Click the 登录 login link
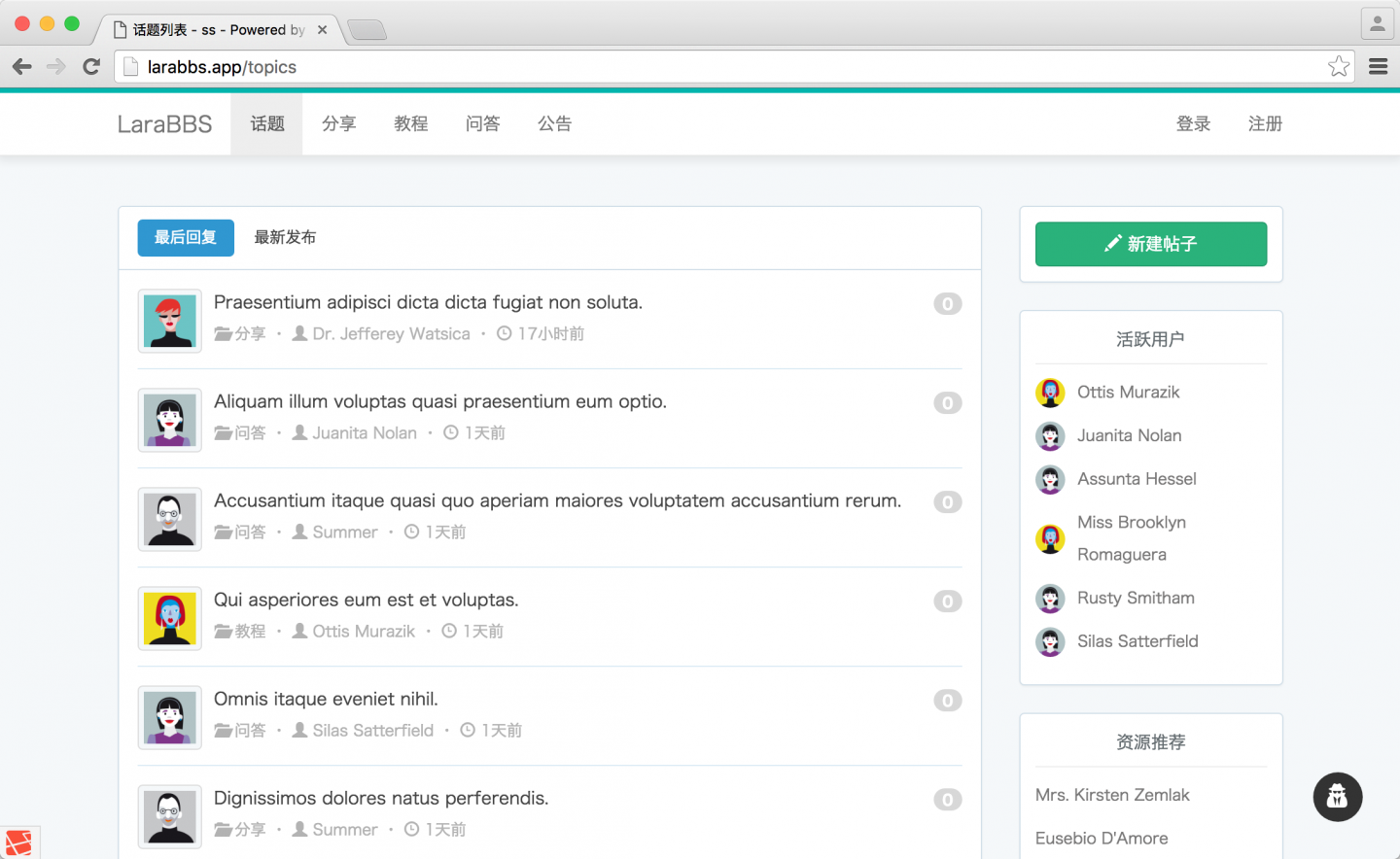The height and width of the screenshot is (859, 1400). click(1193, 124)
